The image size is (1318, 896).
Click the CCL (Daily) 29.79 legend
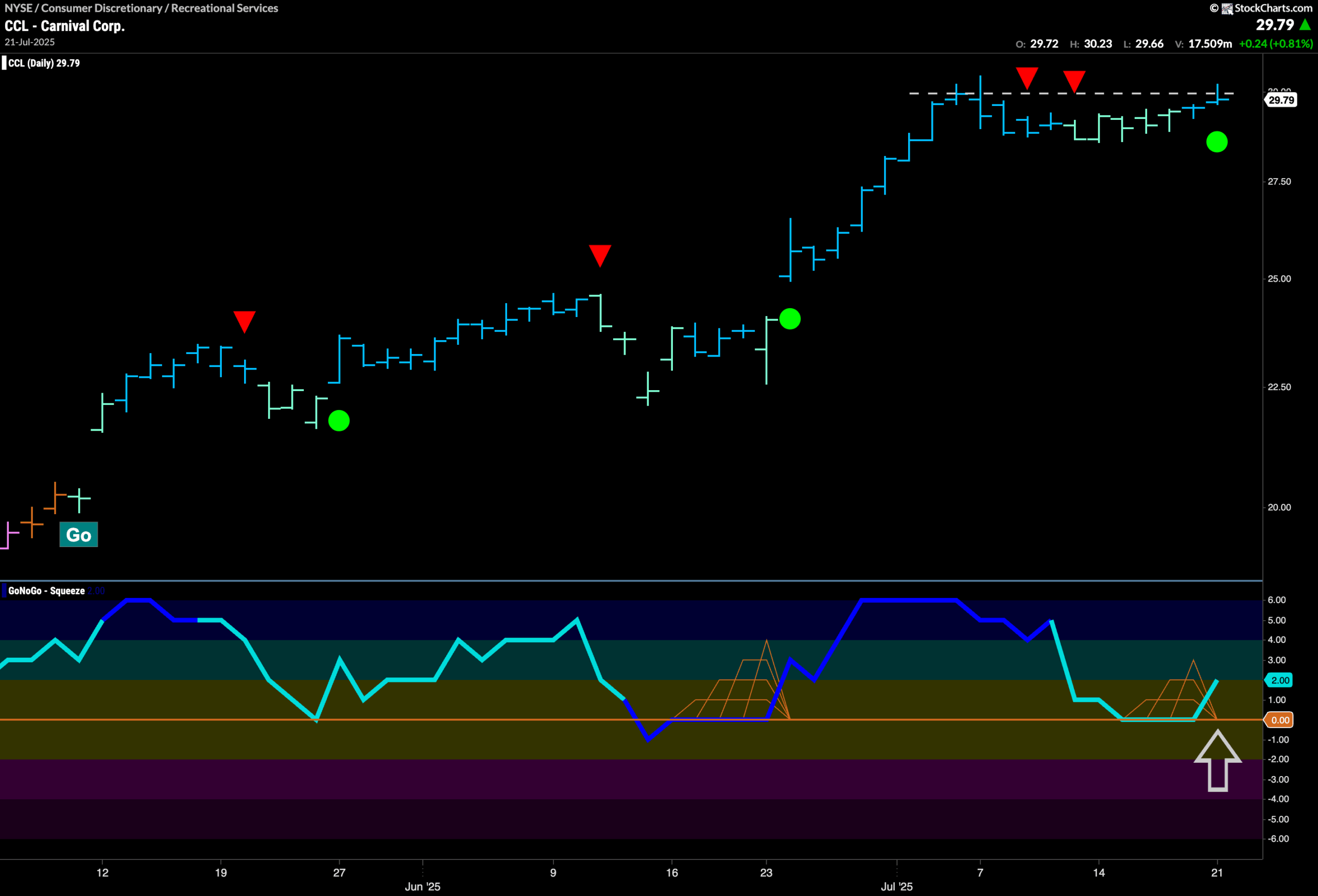(x=44, y=63)
